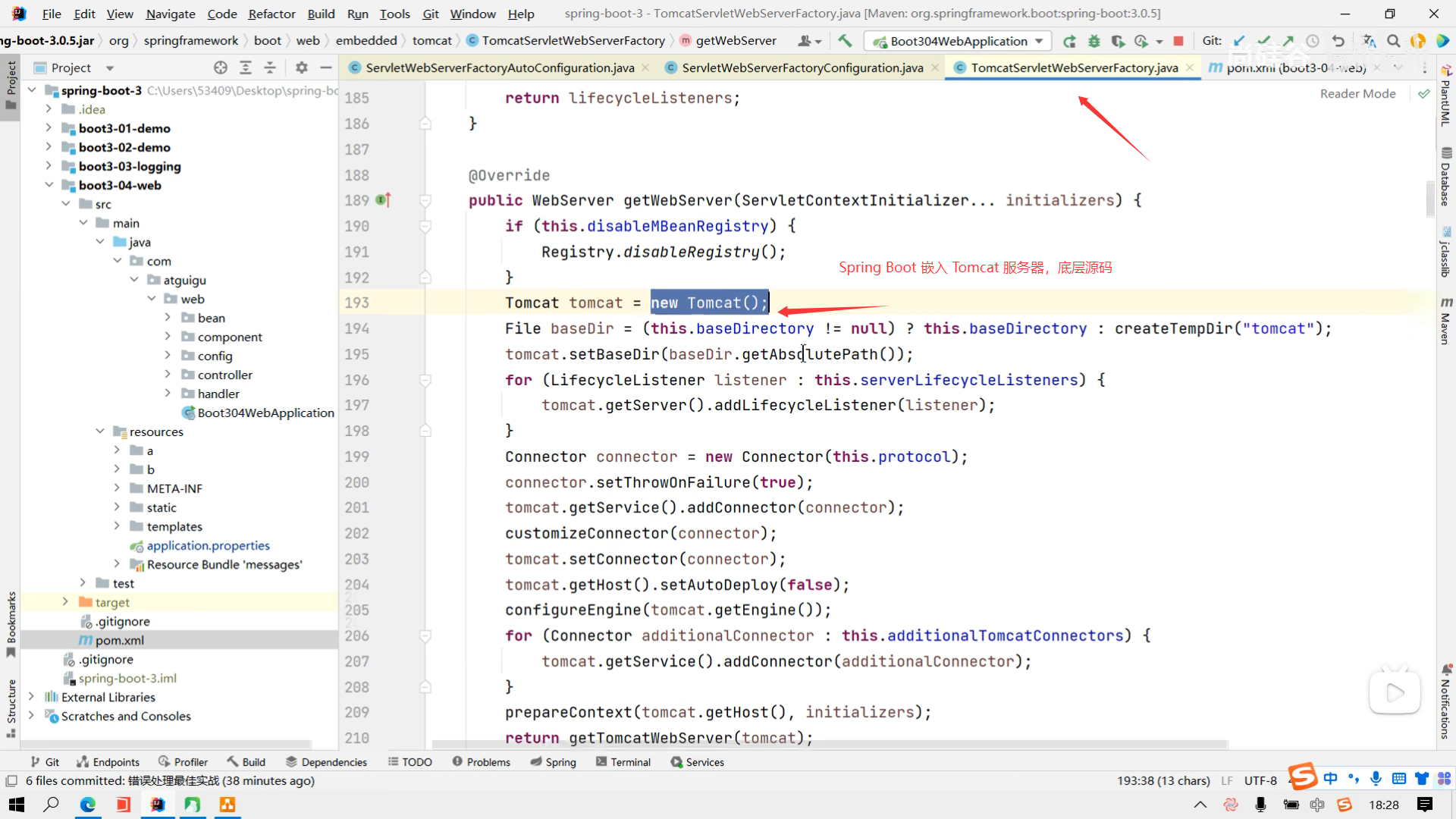Toggle the code fold marker at line 196
The height and width of the screenshot is (819, 1456).
pyautogui.click(x=425, y=380)
